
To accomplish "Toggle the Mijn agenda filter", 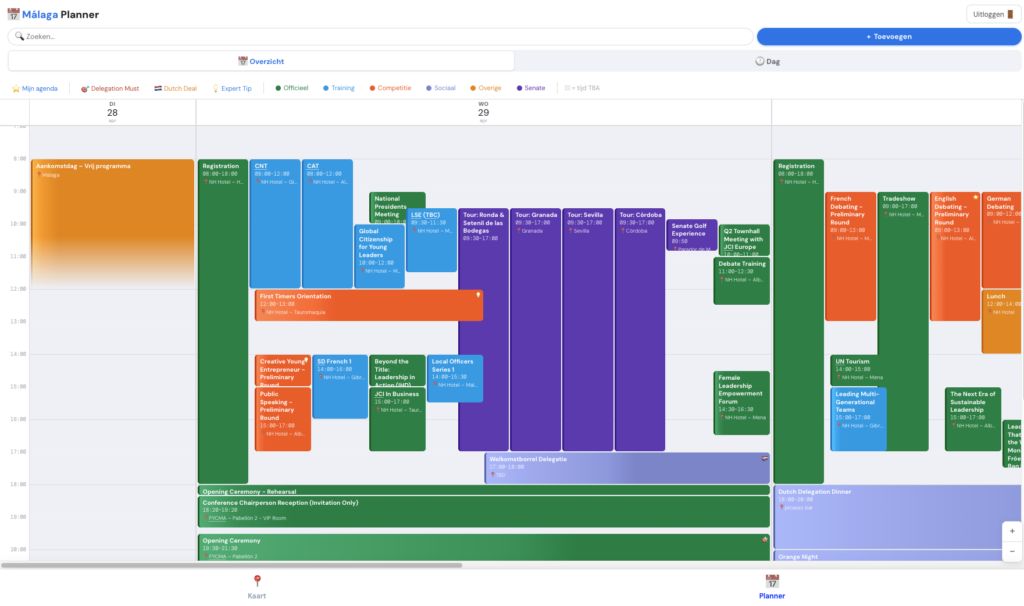I will [35, 88].
